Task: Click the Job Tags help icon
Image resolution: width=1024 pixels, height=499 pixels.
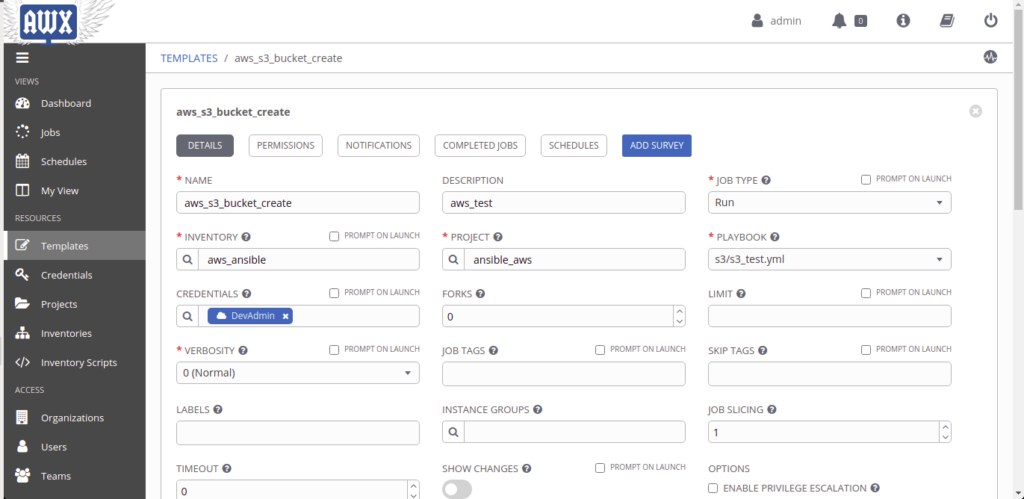Action: point(494,351)
